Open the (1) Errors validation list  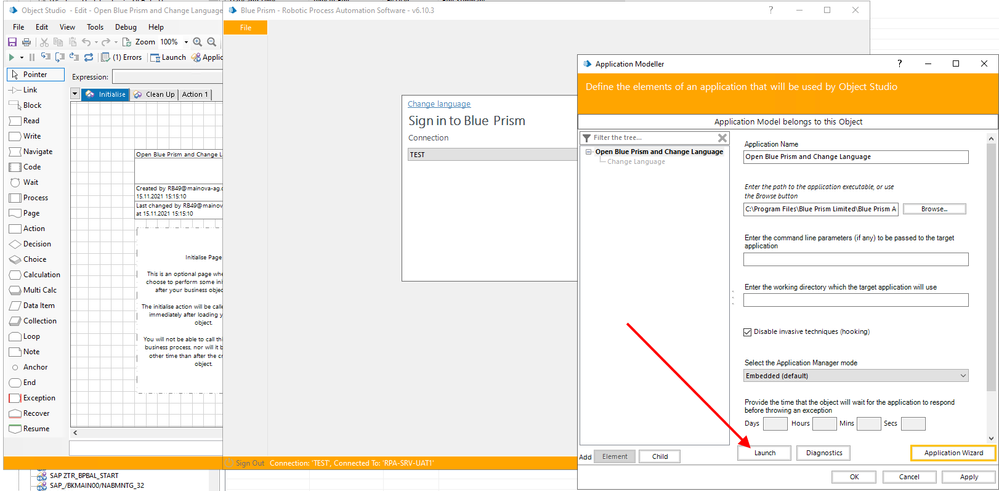(121, 57)
